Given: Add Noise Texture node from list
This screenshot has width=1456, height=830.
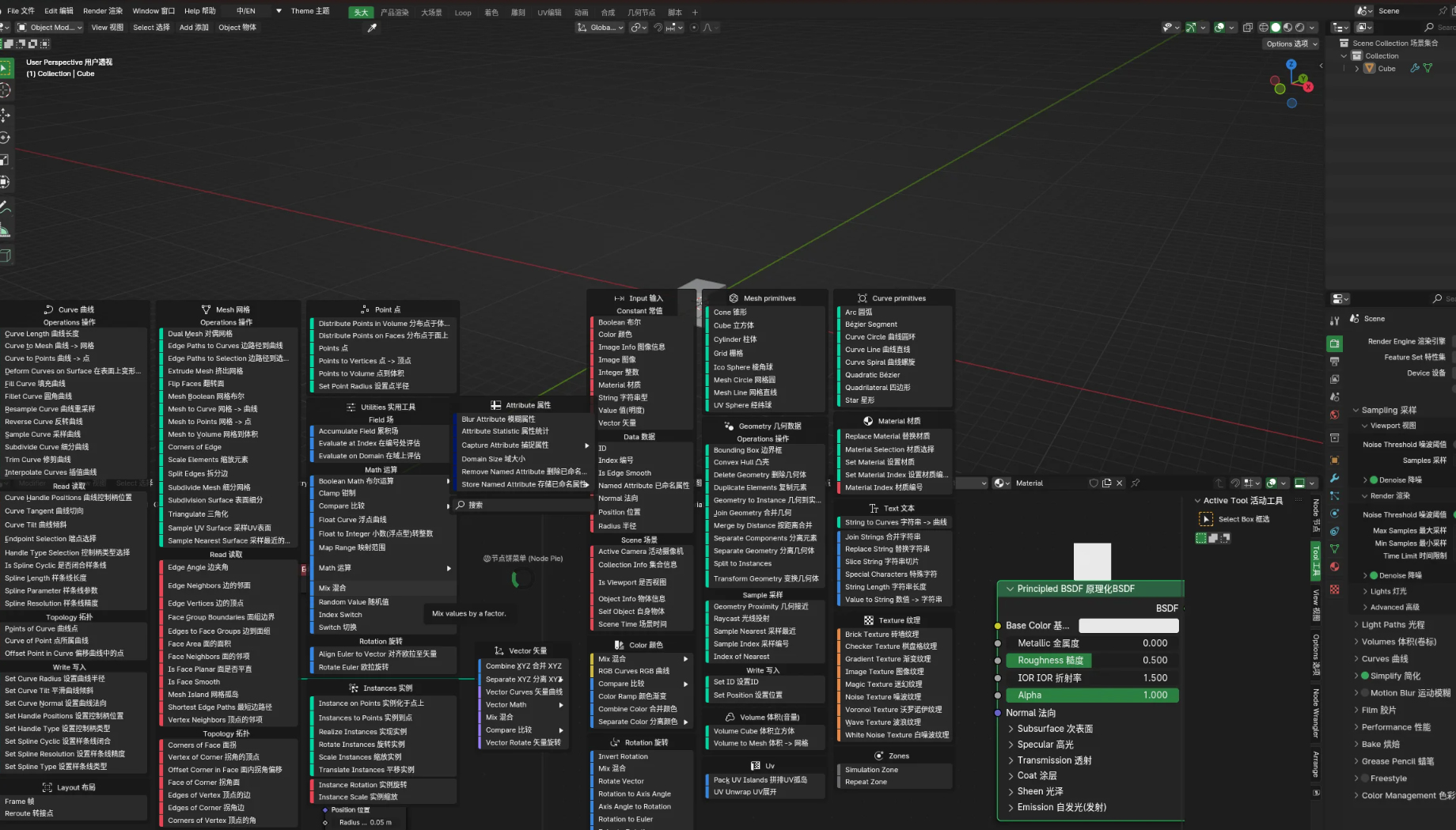Looking at the screenshot, I should click(x=894, y=697).
